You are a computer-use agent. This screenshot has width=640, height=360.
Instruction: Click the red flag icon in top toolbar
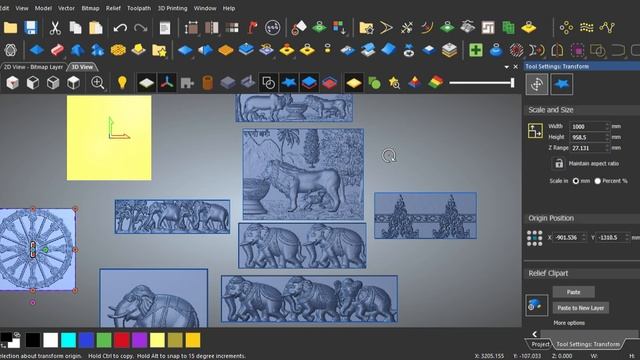[253, 28]
